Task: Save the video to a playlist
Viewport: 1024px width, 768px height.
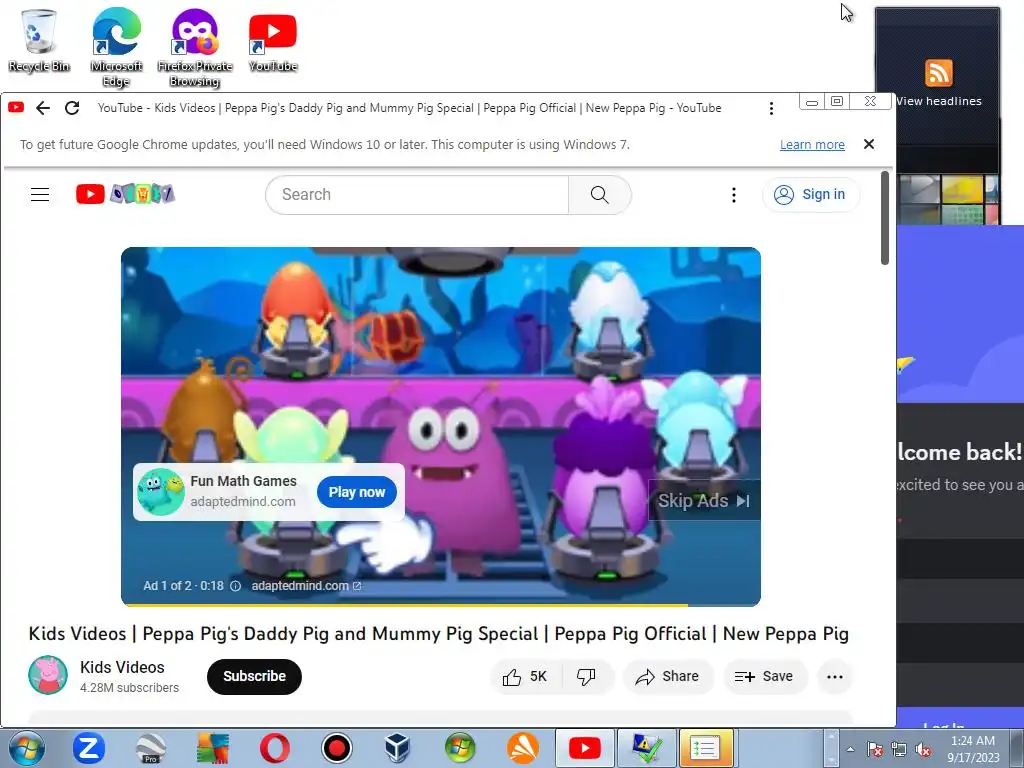Action: click(765, 677)
